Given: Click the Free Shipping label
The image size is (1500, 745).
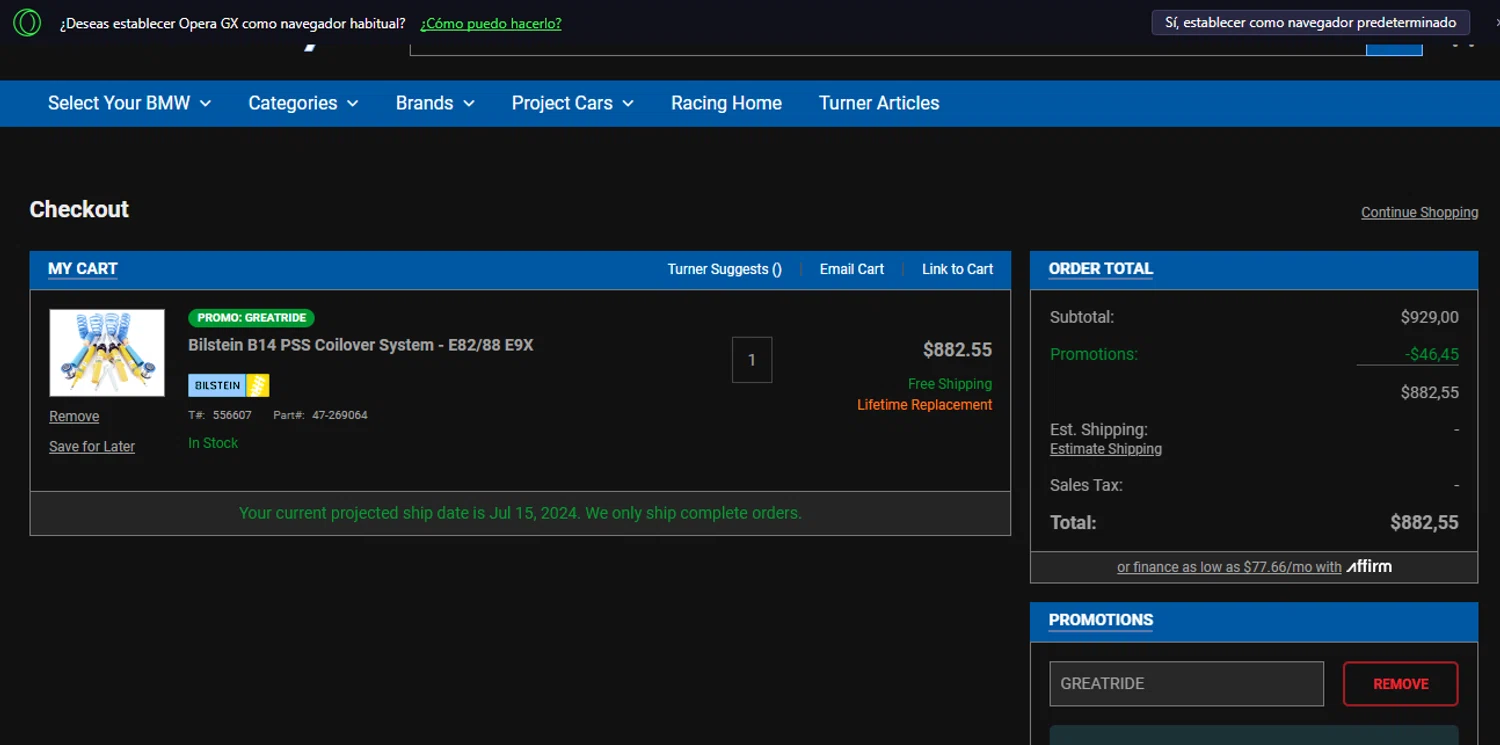Looking at the screenshot, I should click(x=950, y=384).
